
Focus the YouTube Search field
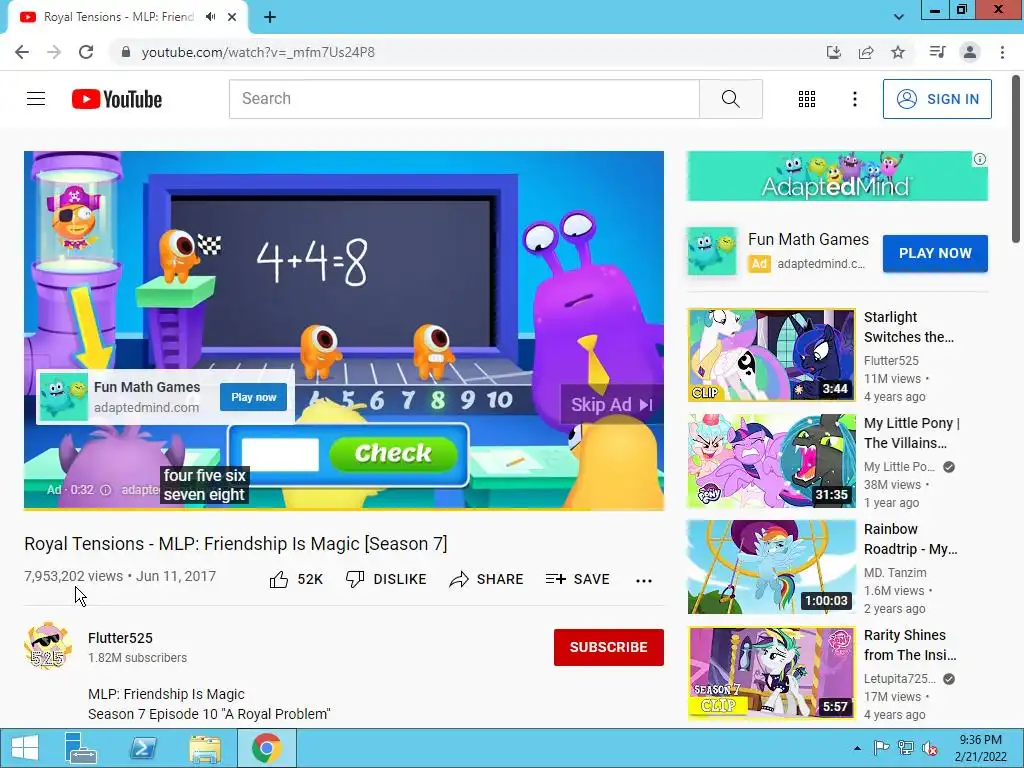tap(464, 99)
